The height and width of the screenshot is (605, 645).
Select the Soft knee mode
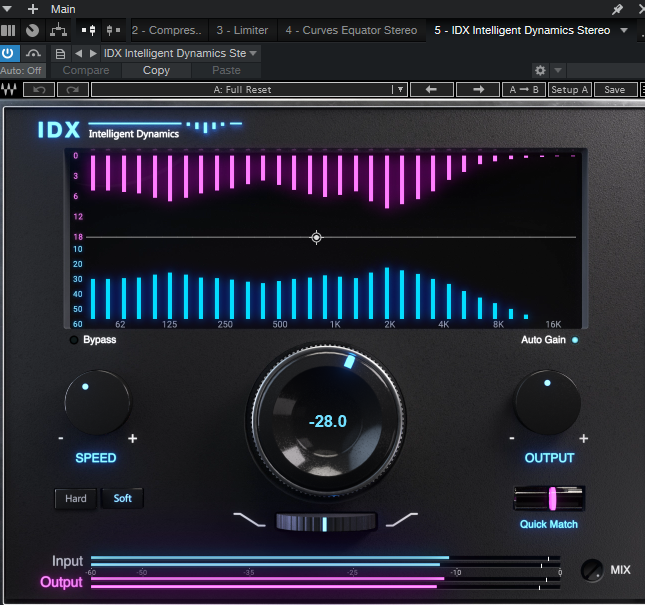122,498
